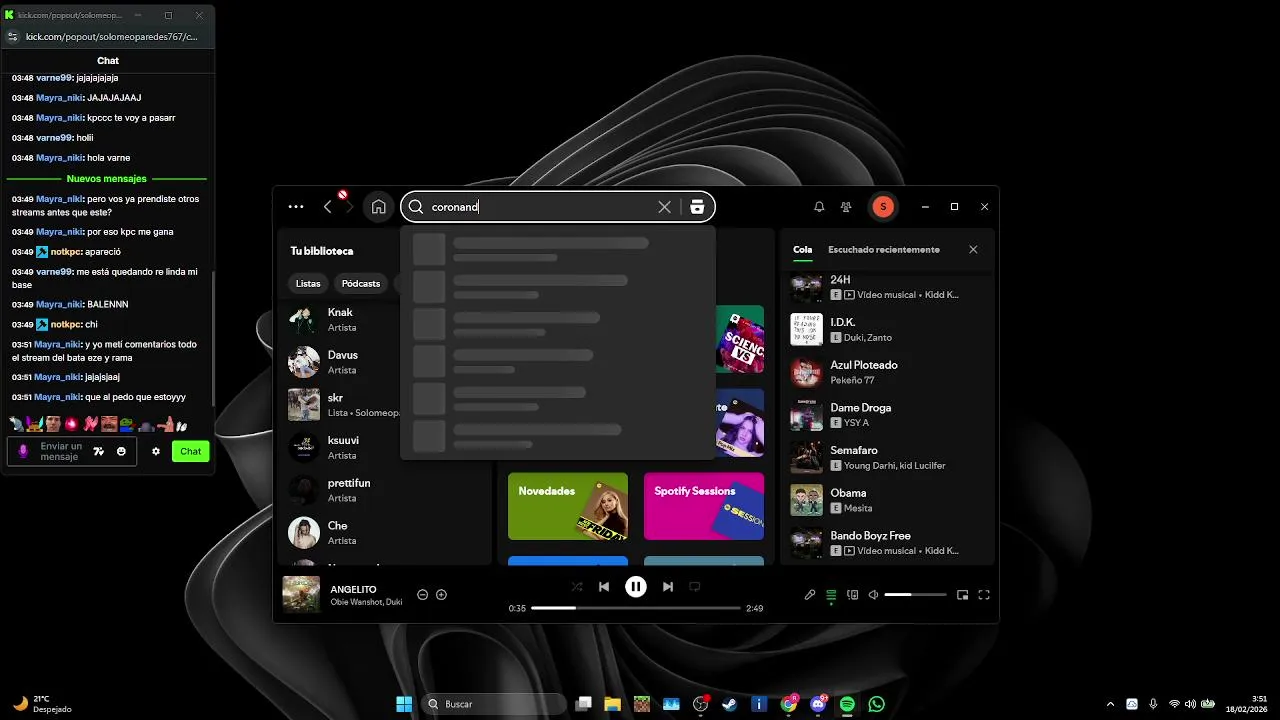Open ANGELITO song title link
This screenshot has height=720, width=1280.
[x=353, y=589]
